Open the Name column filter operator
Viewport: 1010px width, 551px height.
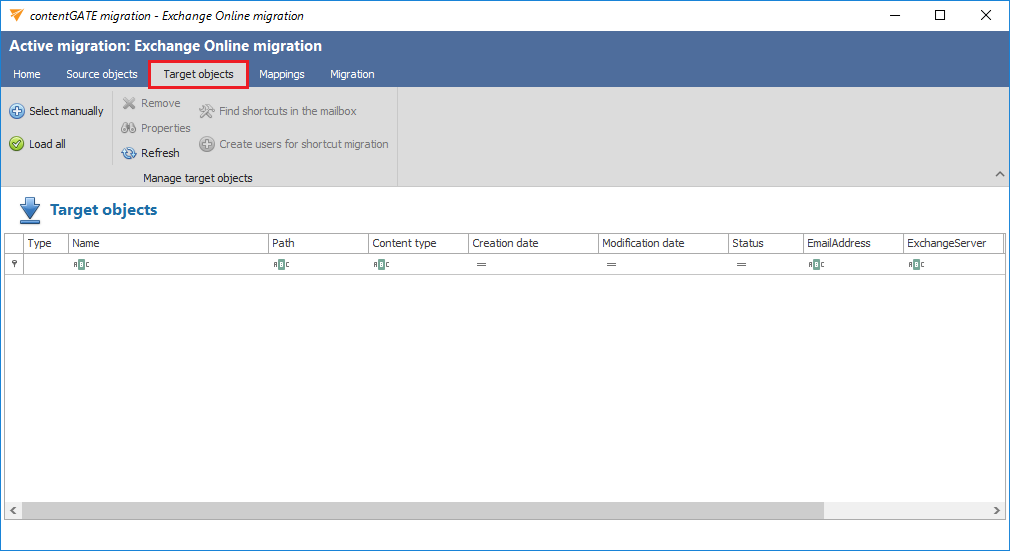tap(81, 264)
